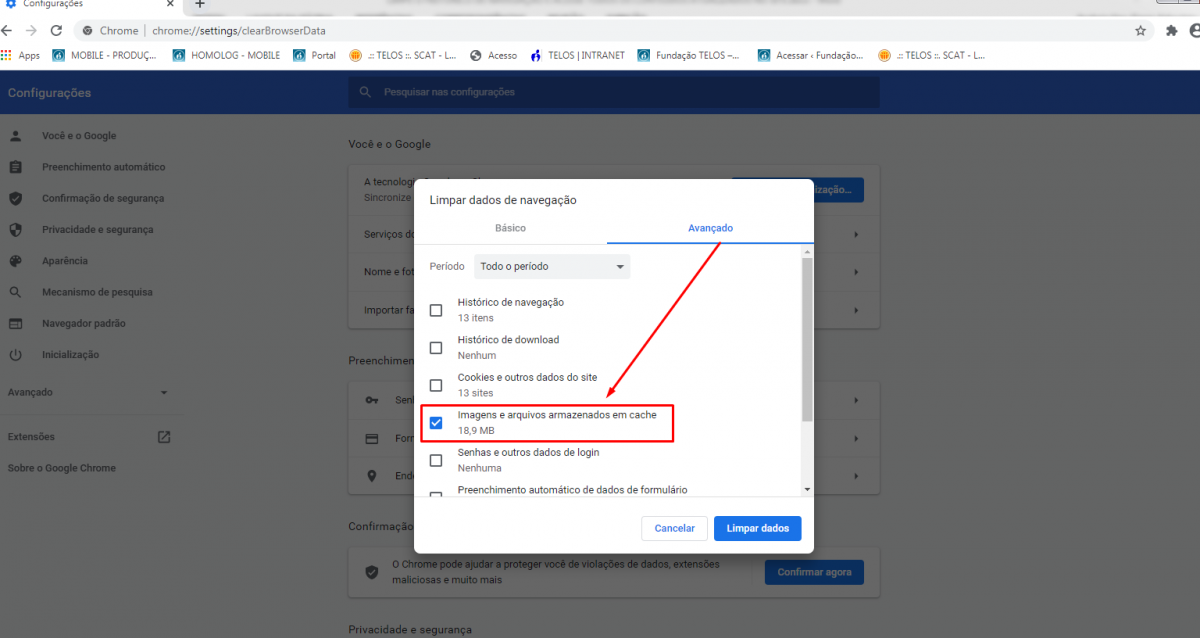Click the Pesquisar nas configurações search field
Screen dimensions: 1200x638
click(614, 92)
